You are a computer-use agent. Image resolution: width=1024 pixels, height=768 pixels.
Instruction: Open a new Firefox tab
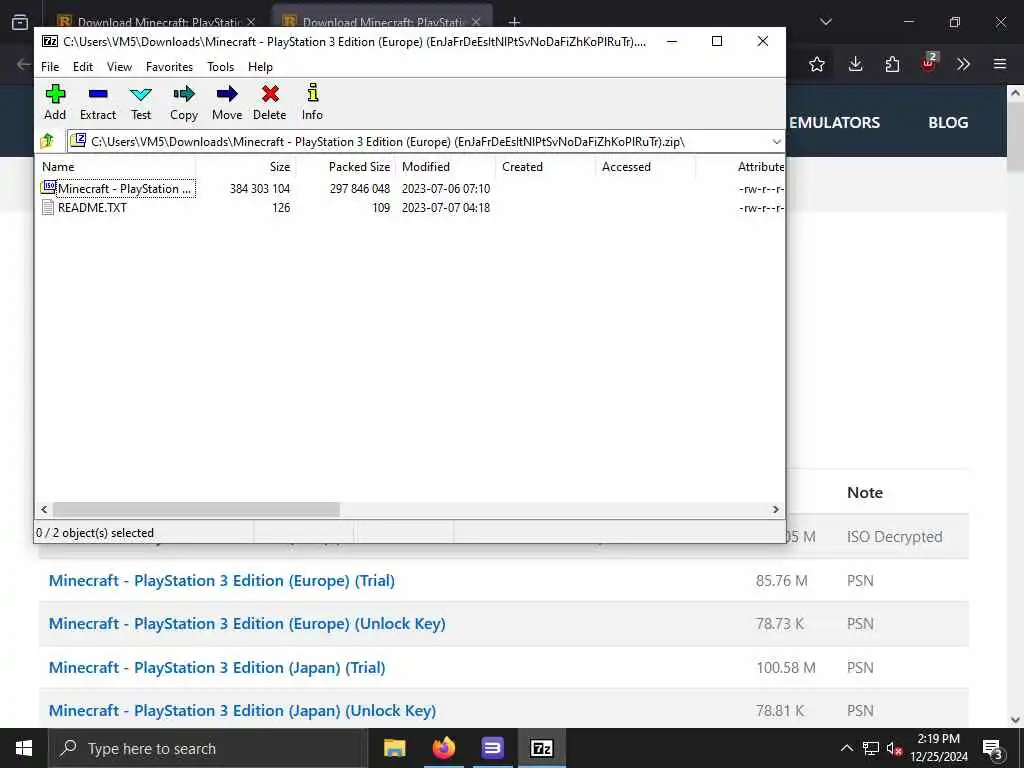[515, 22]
